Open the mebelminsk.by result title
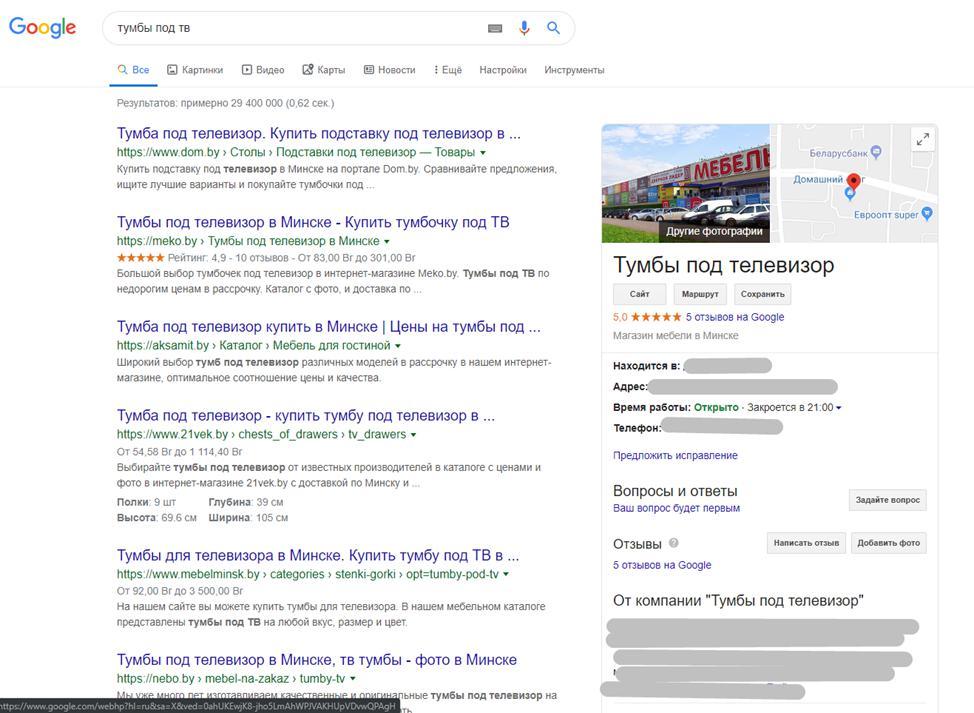Viewport: 974px width, 713px height. (x=318, y=555)
